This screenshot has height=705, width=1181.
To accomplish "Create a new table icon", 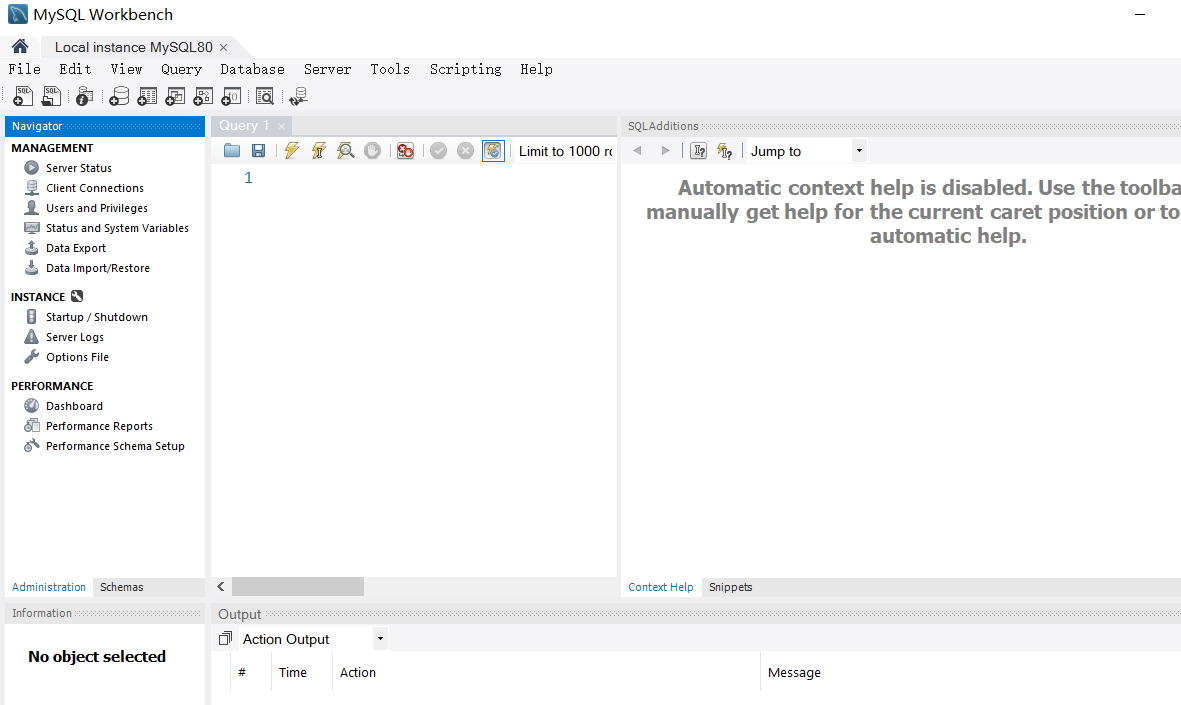I will (x=148, y=96).
